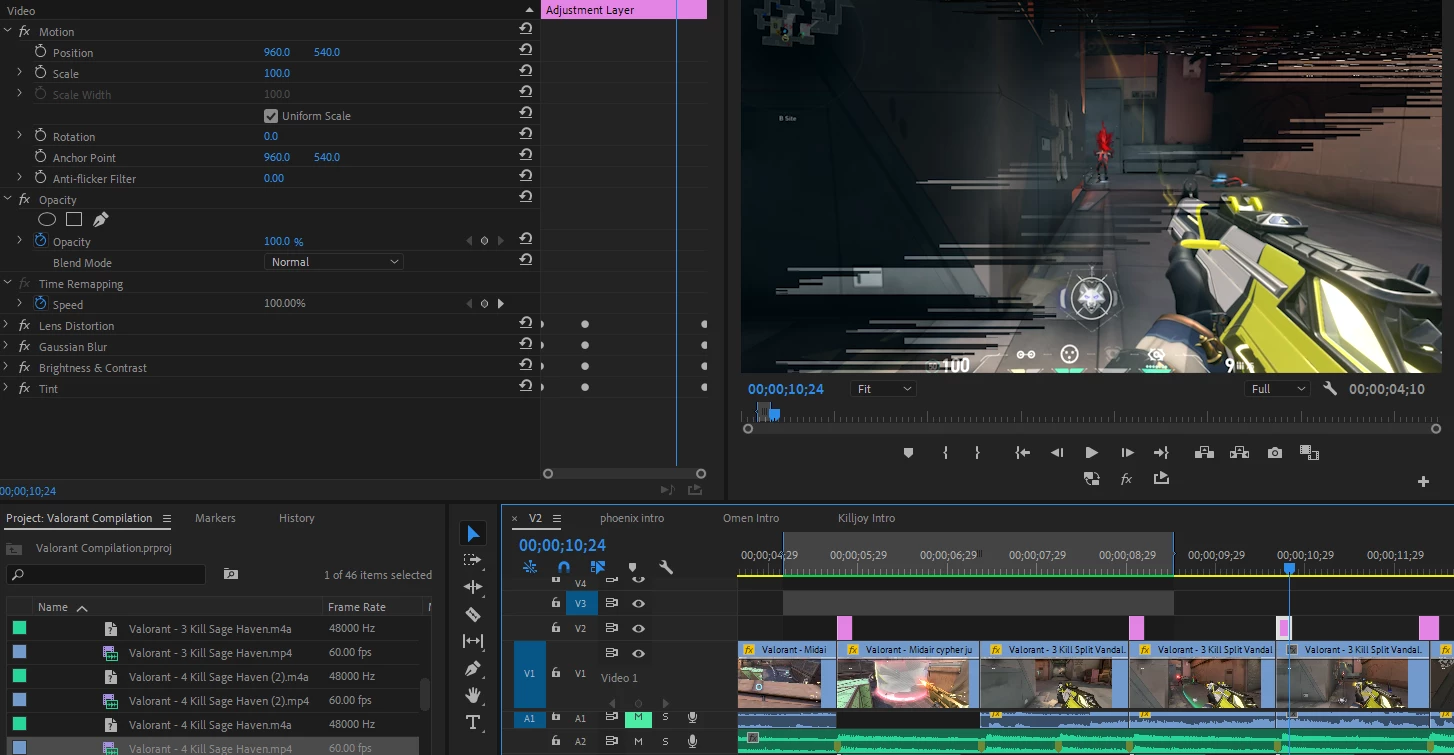Toggle Linked Selection in timeline
This screenshot has height=755, width=1454.
click(597, 567)
